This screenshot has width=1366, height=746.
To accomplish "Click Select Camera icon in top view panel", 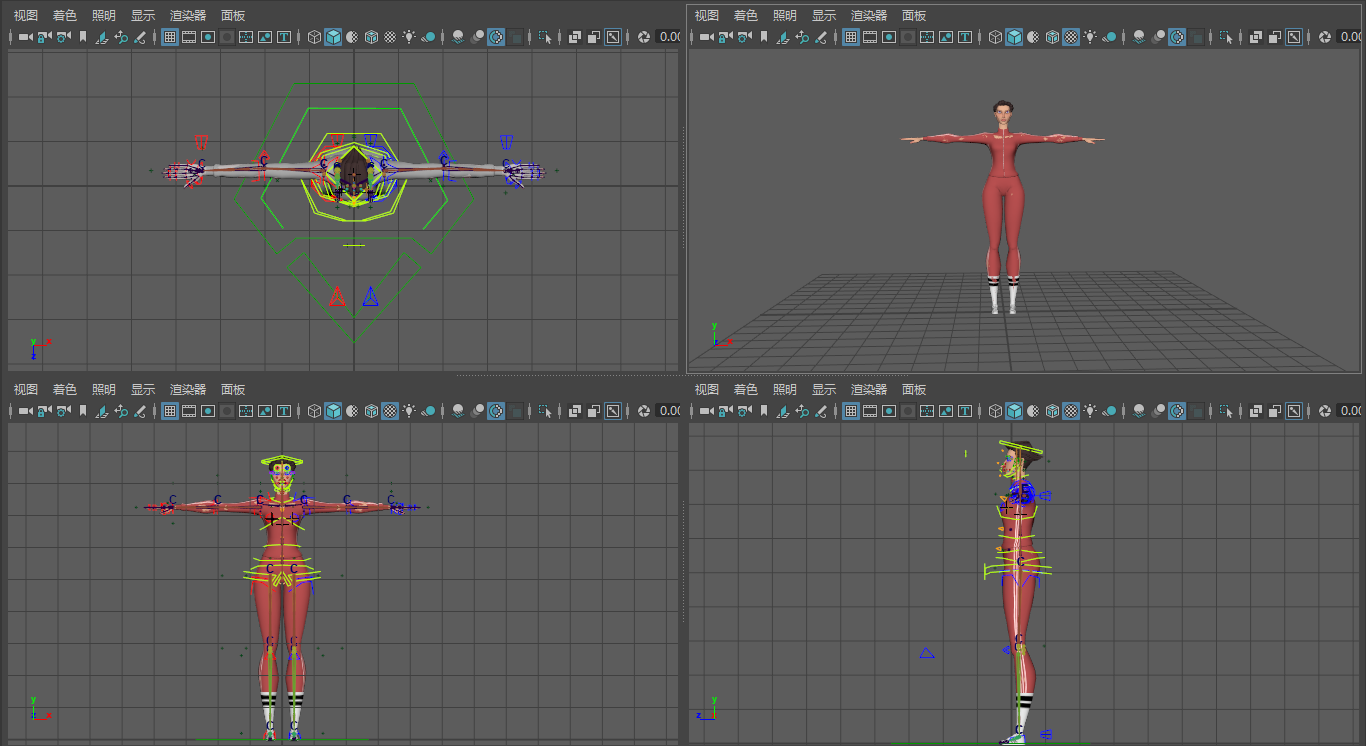I will 25,37.
